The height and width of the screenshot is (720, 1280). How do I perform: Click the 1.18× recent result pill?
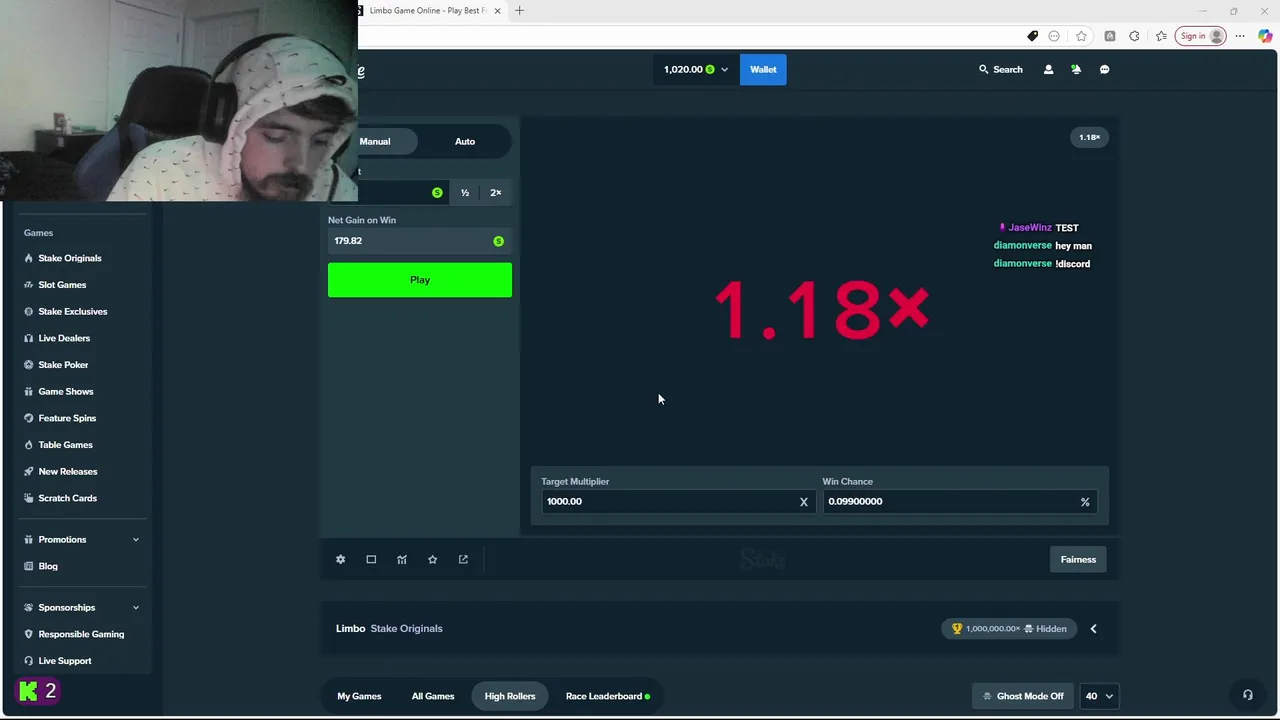point(1089,137)
